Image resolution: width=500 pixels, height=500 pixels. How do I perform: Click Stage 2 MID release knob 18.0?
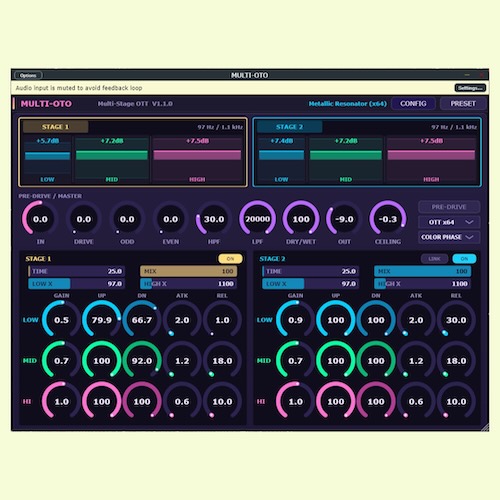[x=456, y=361]
